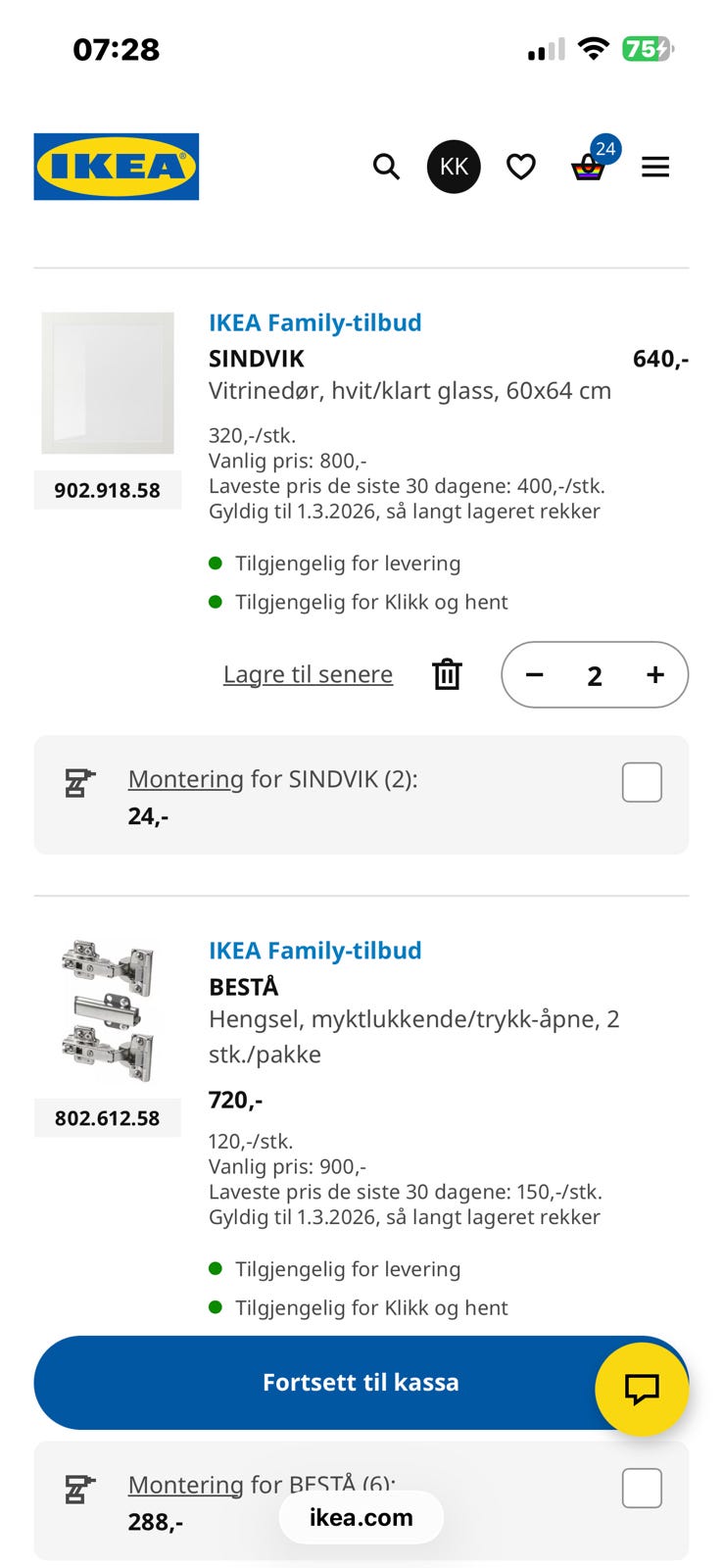Enable Montering for SINDVIK checkbox
The image size is (723, 1568).
tap(642, 782)
